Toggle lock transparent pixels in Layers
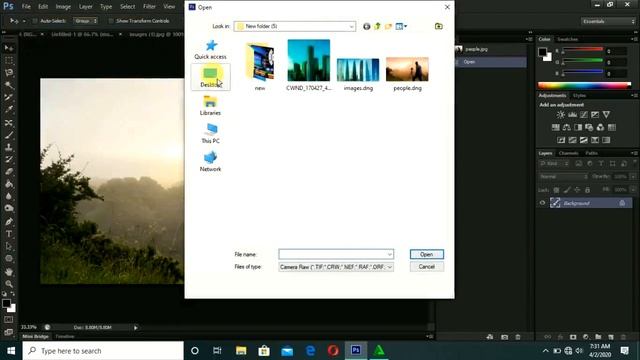Screen dimensions: 640x360 click(556, 190)
